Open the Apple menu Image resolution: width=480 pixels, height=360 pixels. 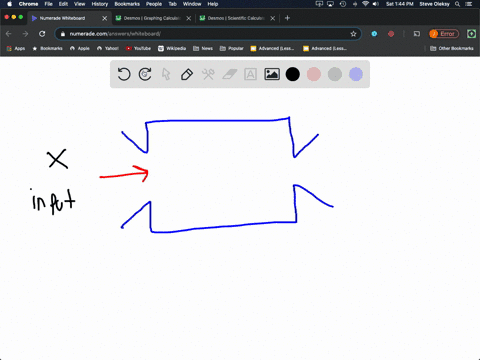click(9, 4)
